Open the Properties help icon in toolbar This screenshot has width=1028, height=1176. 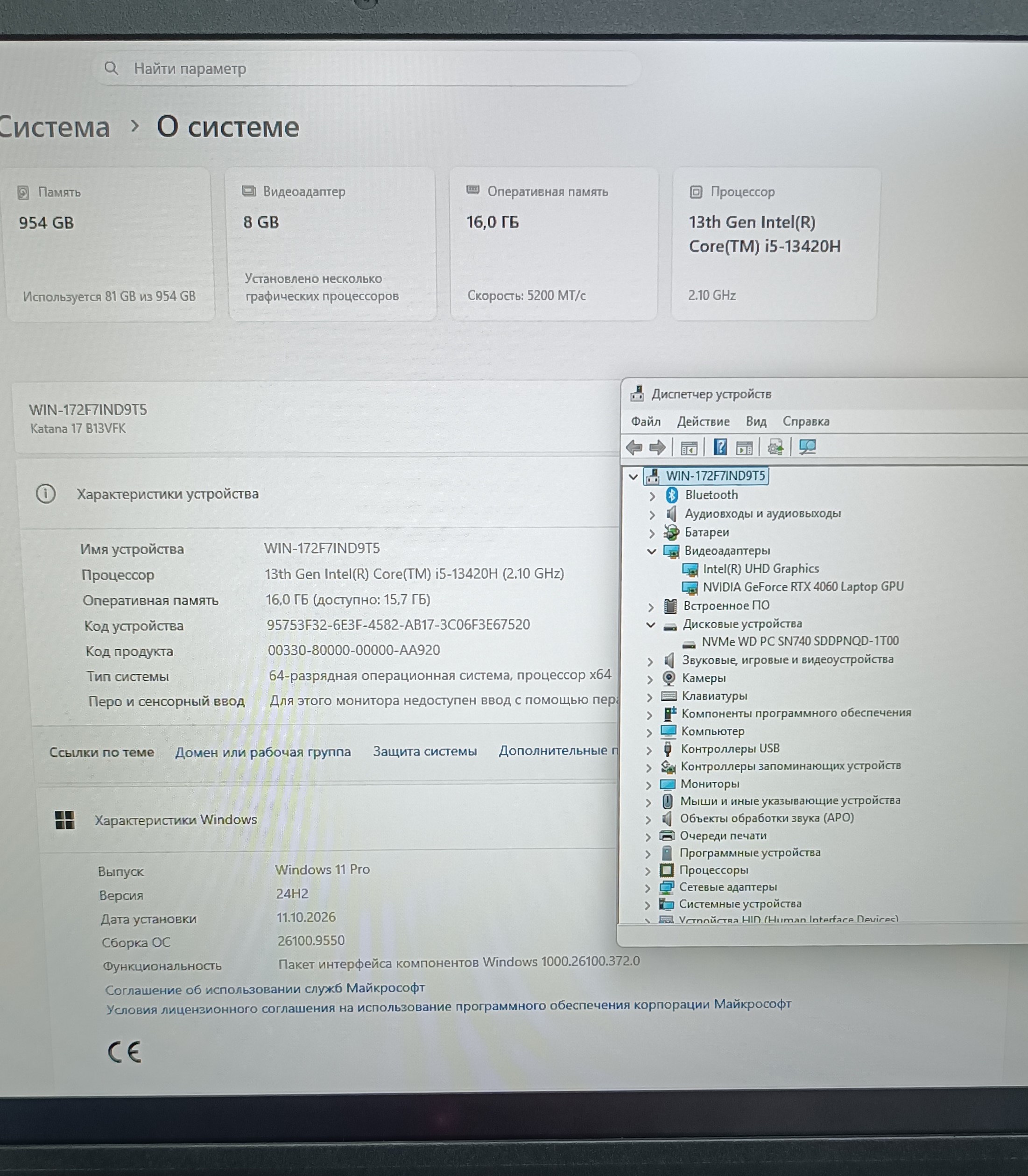[720, 447]
